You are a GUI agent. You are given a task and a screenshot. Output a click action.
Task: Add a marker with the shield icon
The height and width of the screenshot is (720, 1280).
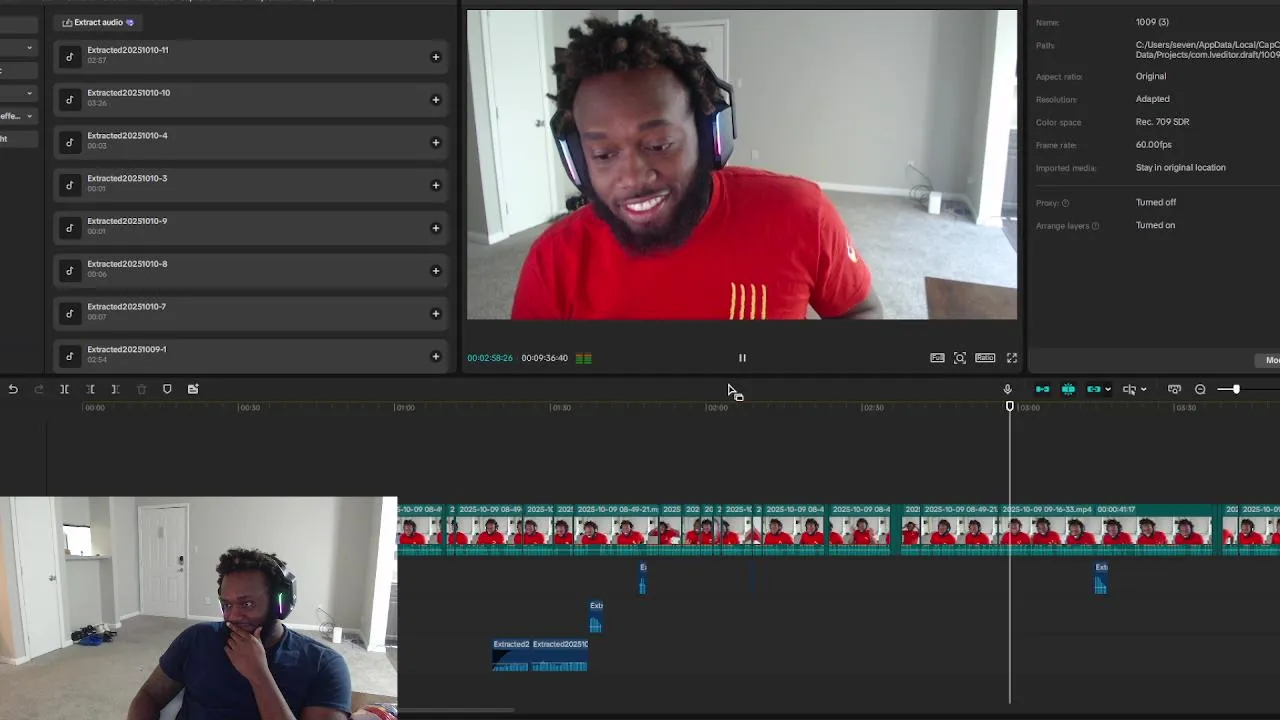(167, 389)
